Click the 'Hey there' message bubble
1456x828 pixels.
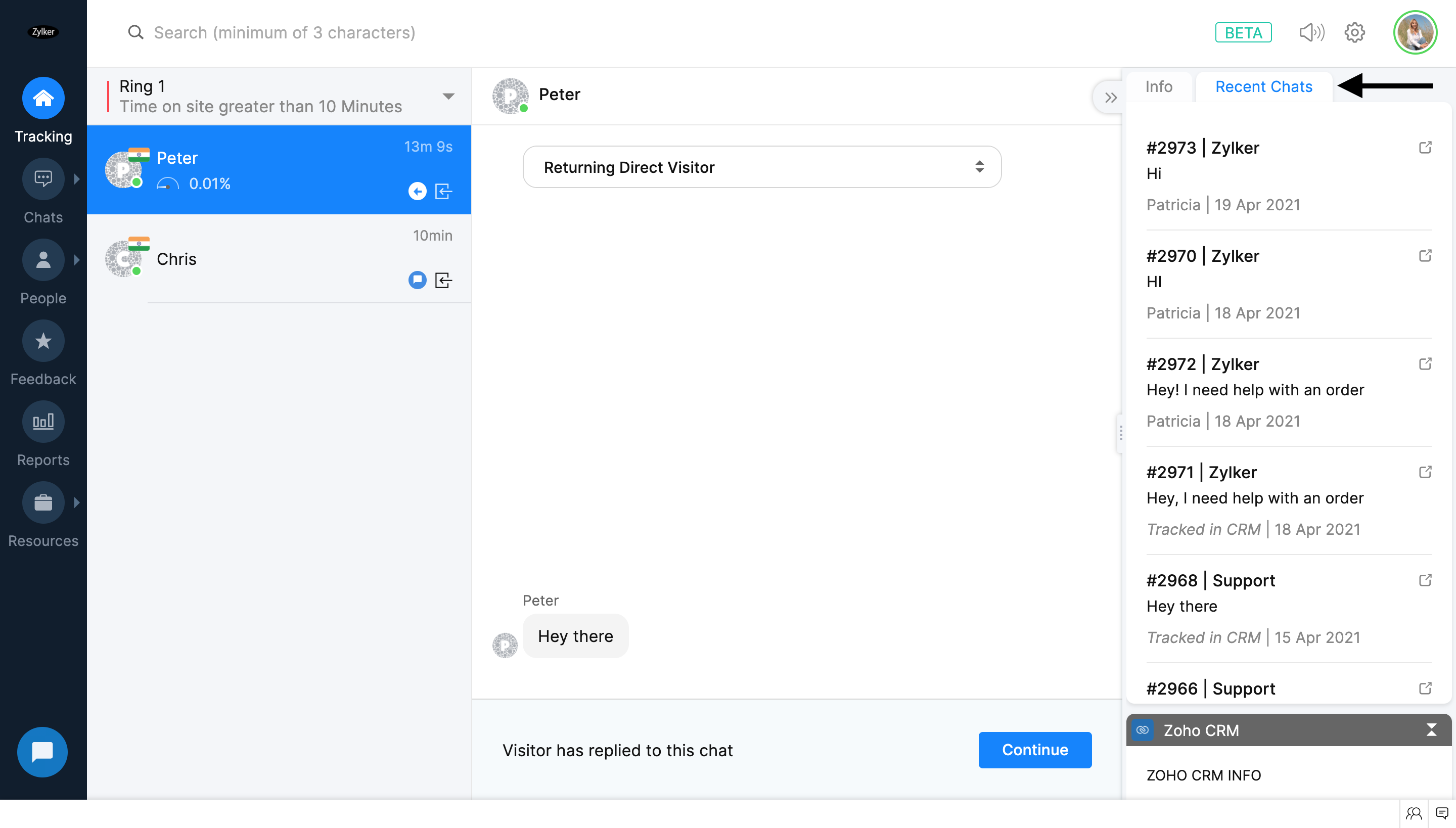pos(575,636)
